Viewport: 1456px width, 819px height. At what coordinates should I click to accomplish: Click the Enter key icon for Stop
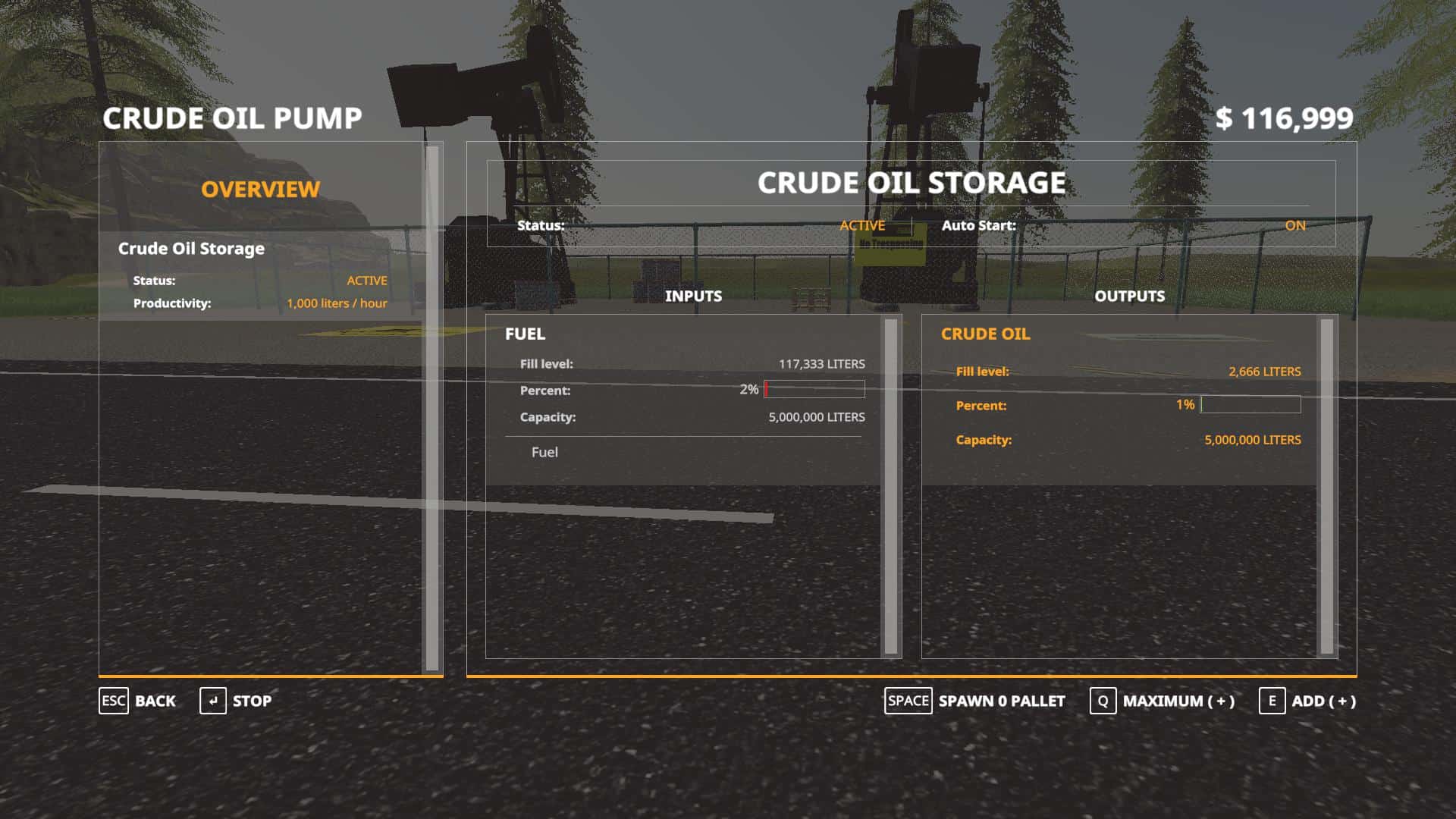coord(213,701)
